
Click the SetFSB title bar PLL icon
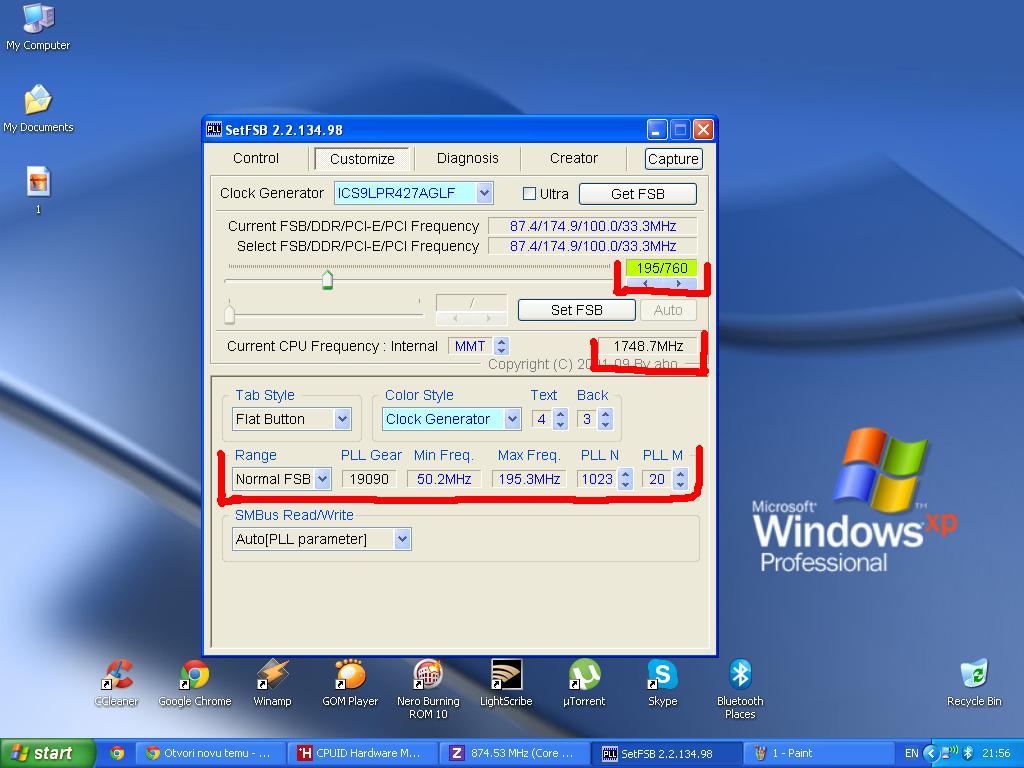tap(214, 129)
